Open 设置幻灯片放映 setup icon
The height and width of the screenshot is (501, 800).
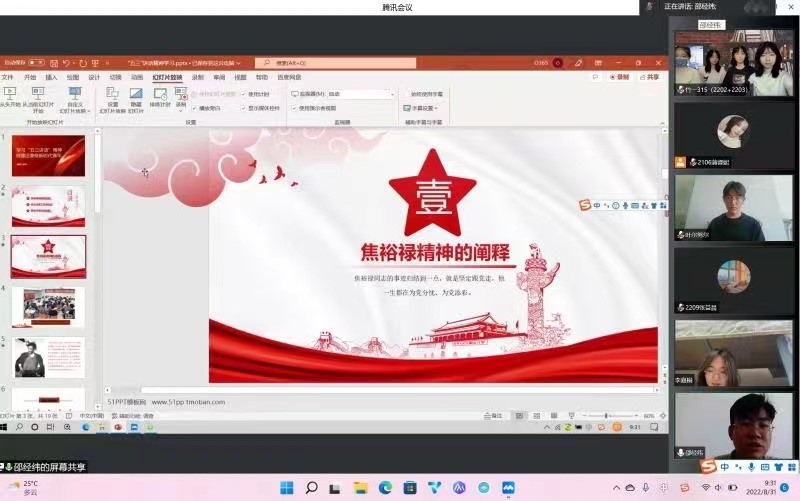coord(112,94)
